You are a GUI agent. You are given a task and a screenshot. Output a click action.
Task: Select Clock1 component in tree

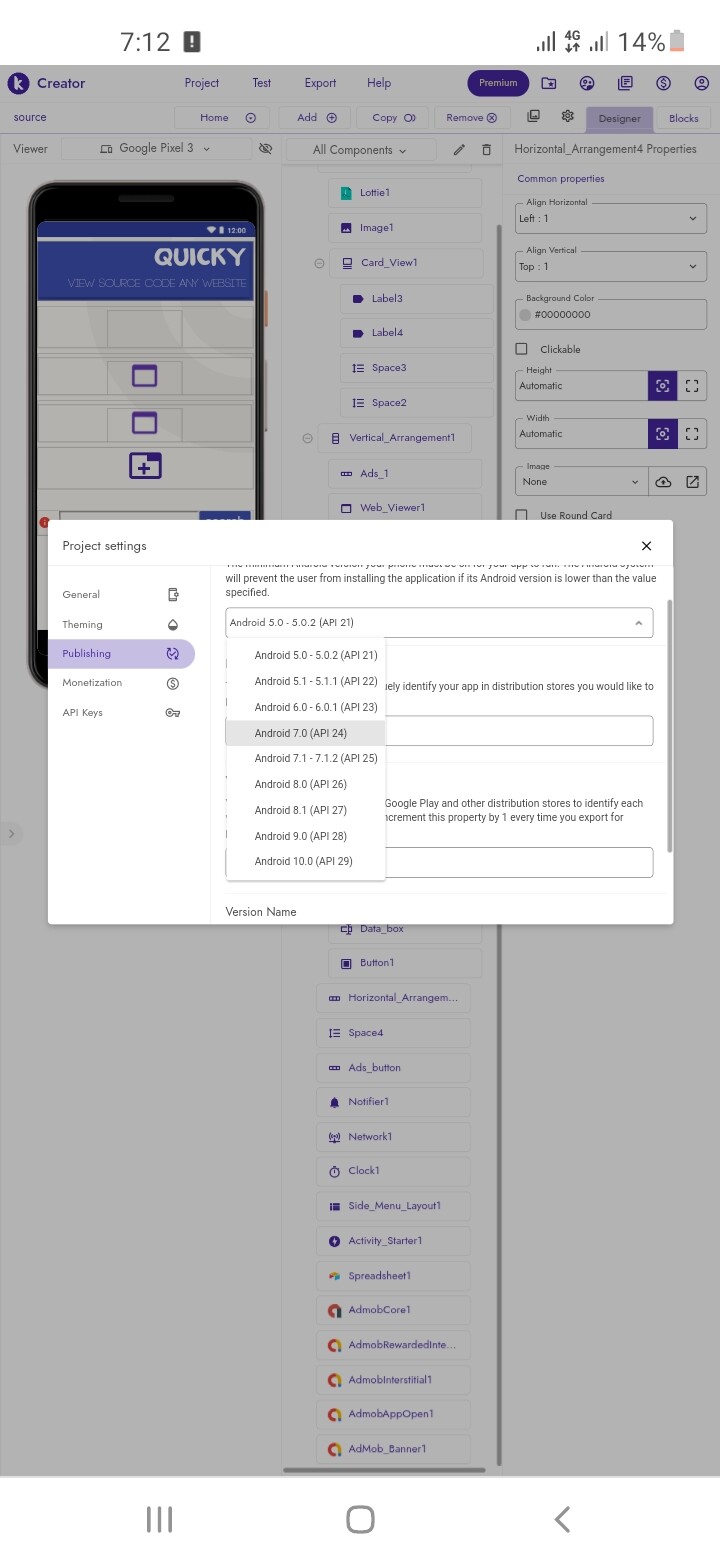(x=393, y=1171)
